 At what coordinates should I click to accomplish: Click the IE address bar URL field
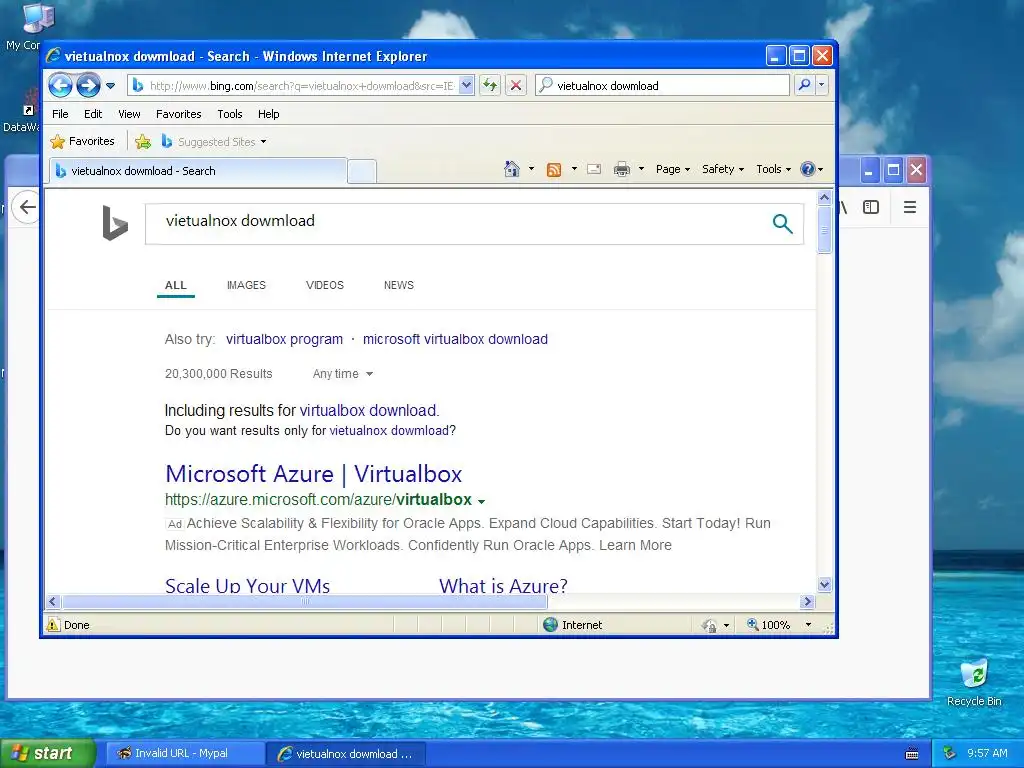(301, 86)
